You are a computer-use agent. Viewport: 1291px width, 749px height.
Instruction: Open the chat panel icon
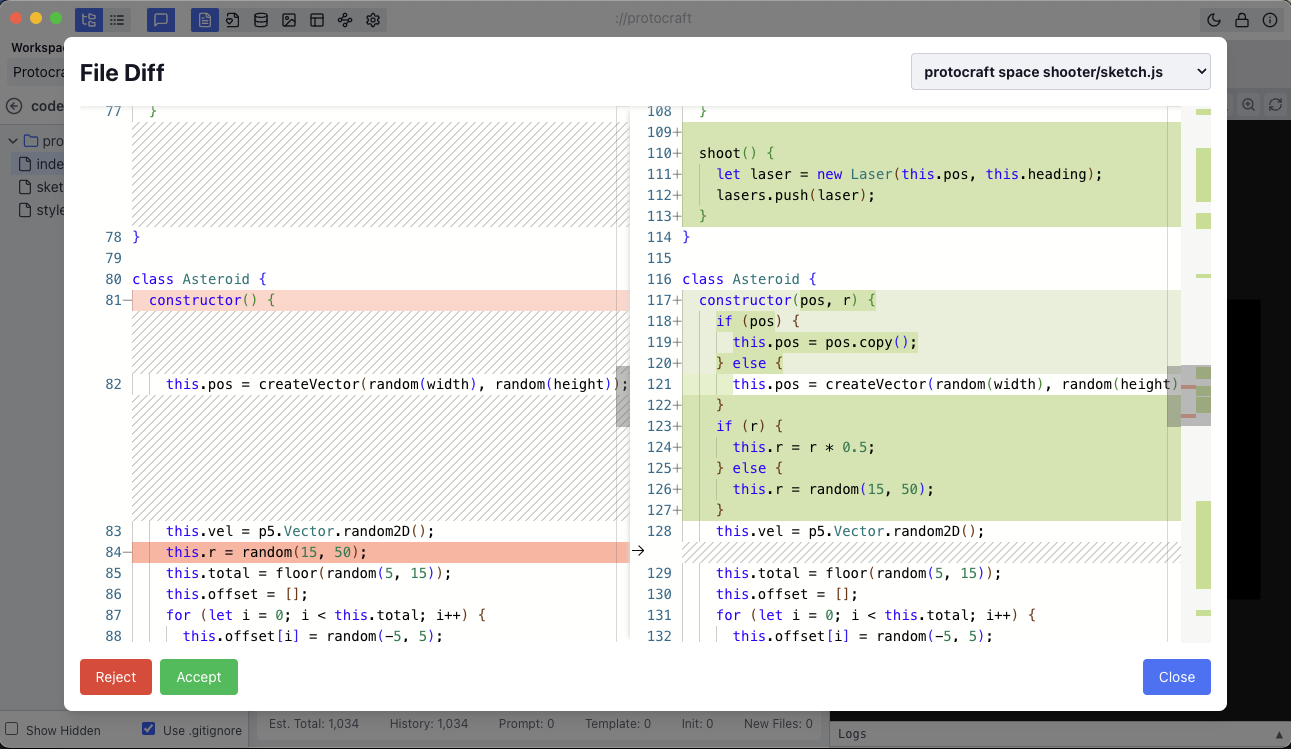coord(161,20)
